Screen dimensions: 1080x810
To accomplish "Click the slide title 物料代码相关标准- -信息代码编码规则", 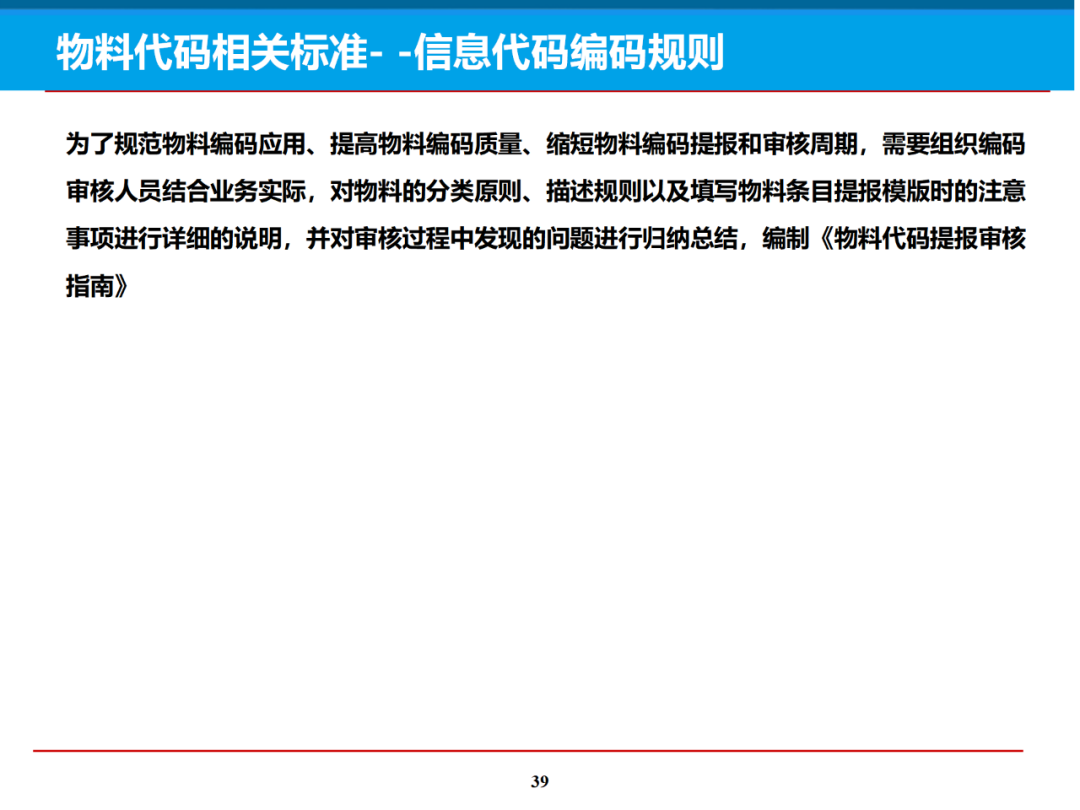I will (390, 52).
